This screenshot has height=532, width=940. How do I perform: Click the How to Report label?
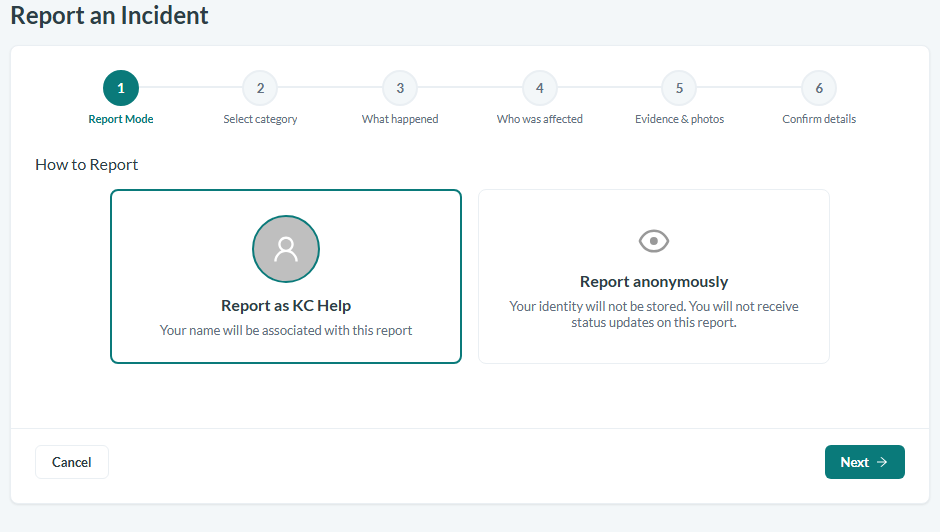pos(86,164)
